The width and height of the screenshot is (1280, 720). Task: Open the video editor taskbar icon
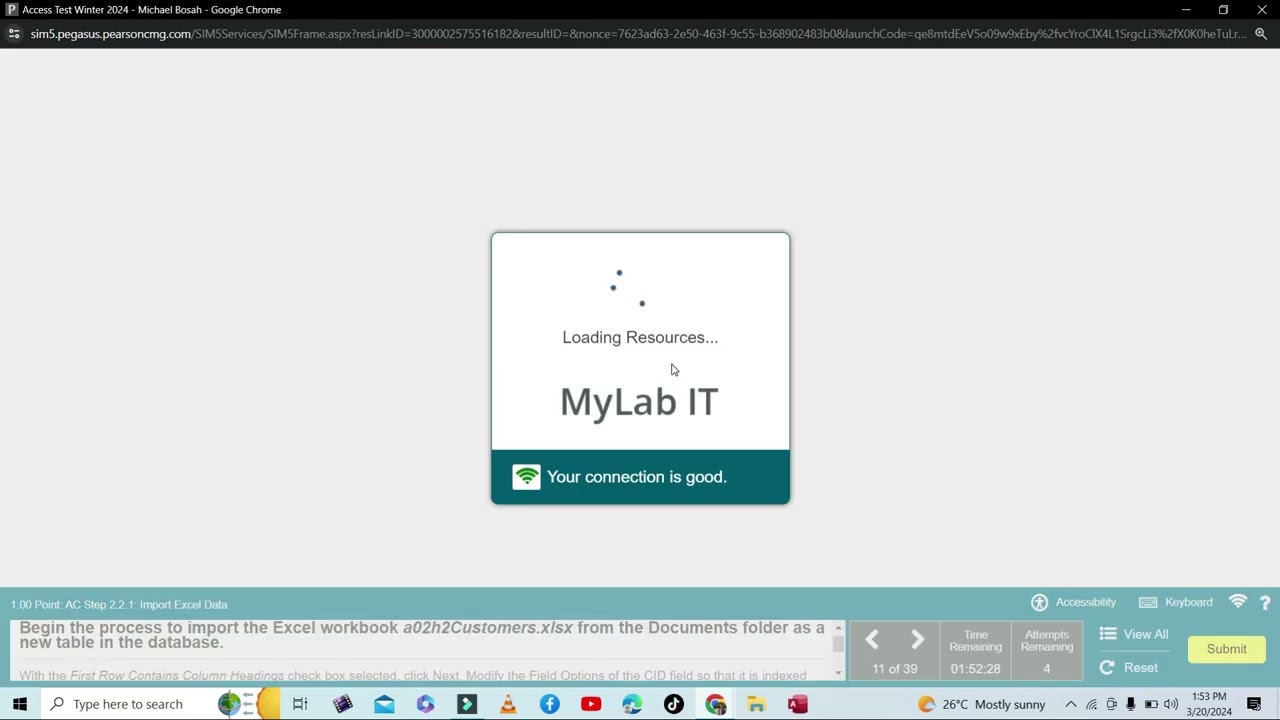[x=343, y=704]
